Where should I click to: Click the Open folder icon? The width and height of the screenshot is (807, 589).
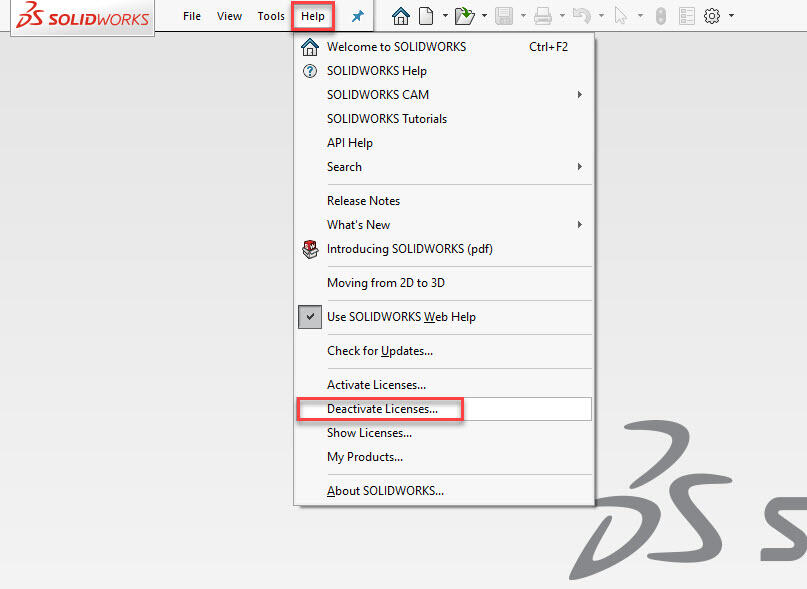click(x=464, y=16)
